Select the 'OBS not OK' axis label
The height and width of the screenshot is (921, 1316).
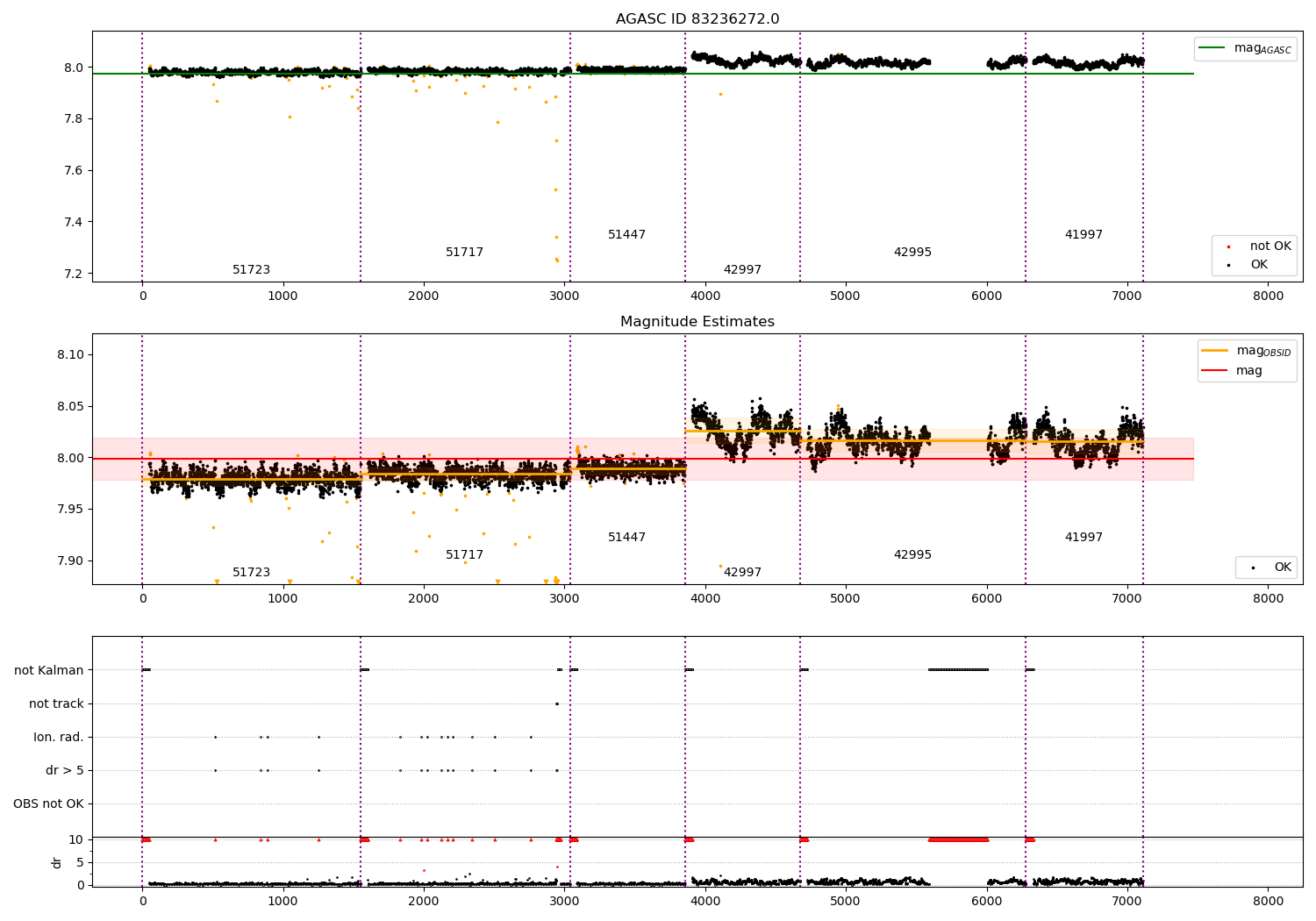tap(48, 803)
